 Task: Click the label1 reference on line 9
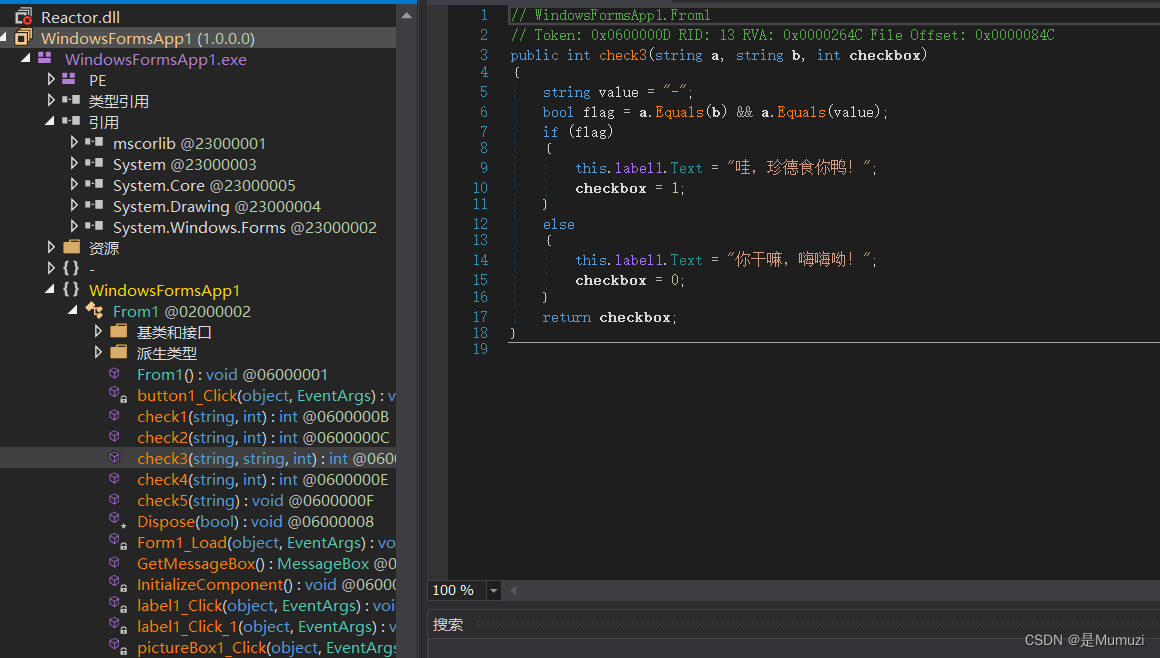coord(638,168)
